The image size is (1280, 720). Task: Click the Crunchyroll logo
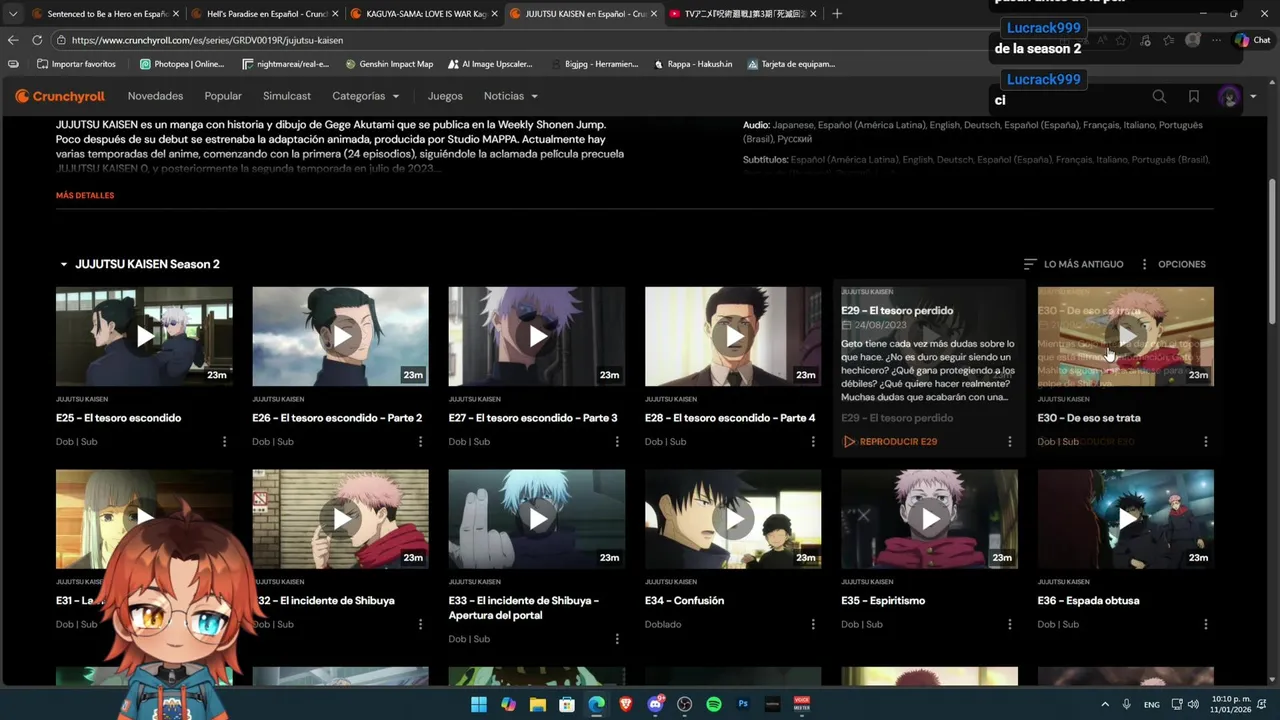(x=60, y=96)
